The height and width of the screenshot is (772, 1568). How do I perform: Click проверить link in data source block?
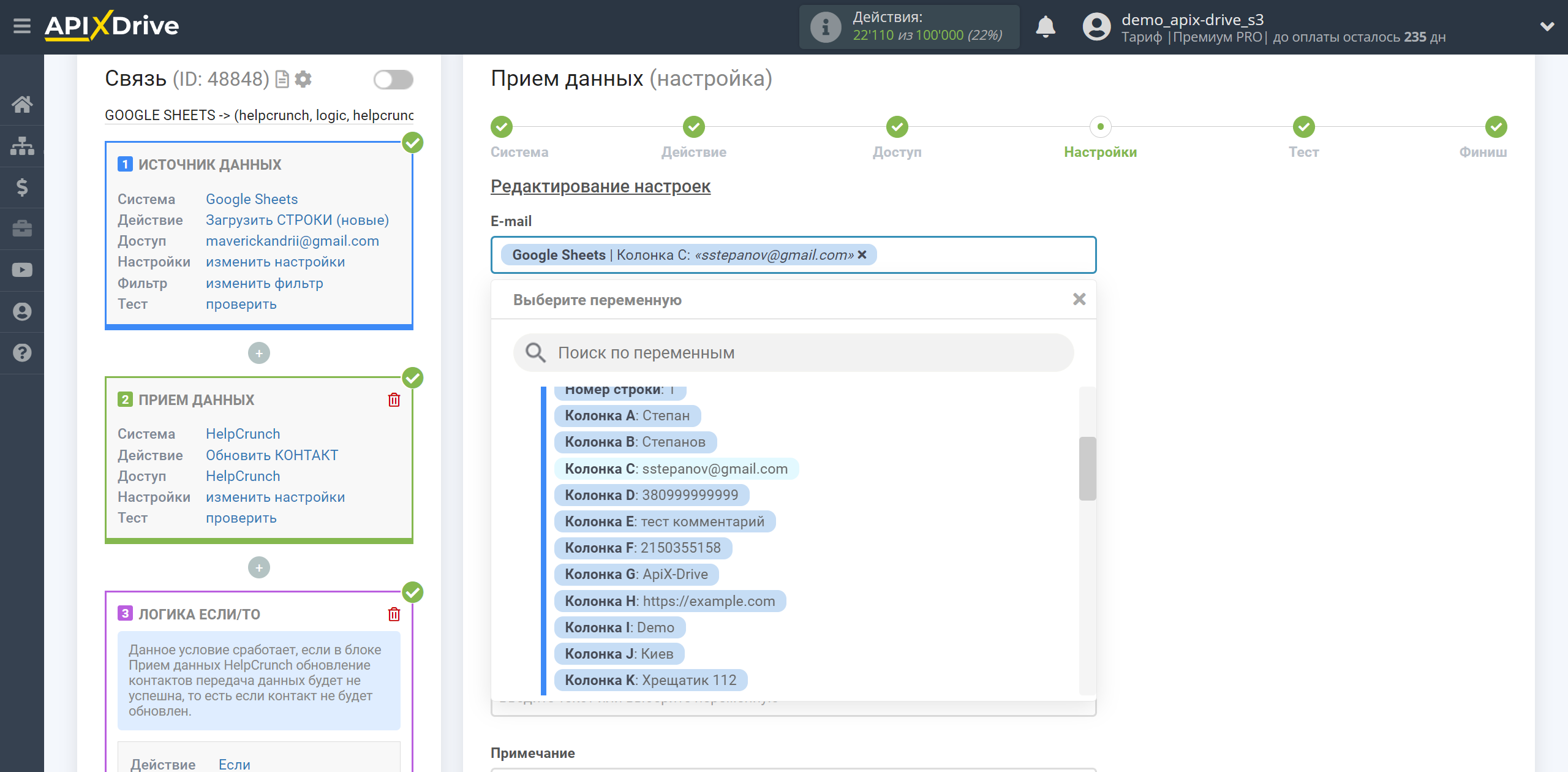(241, 304)
